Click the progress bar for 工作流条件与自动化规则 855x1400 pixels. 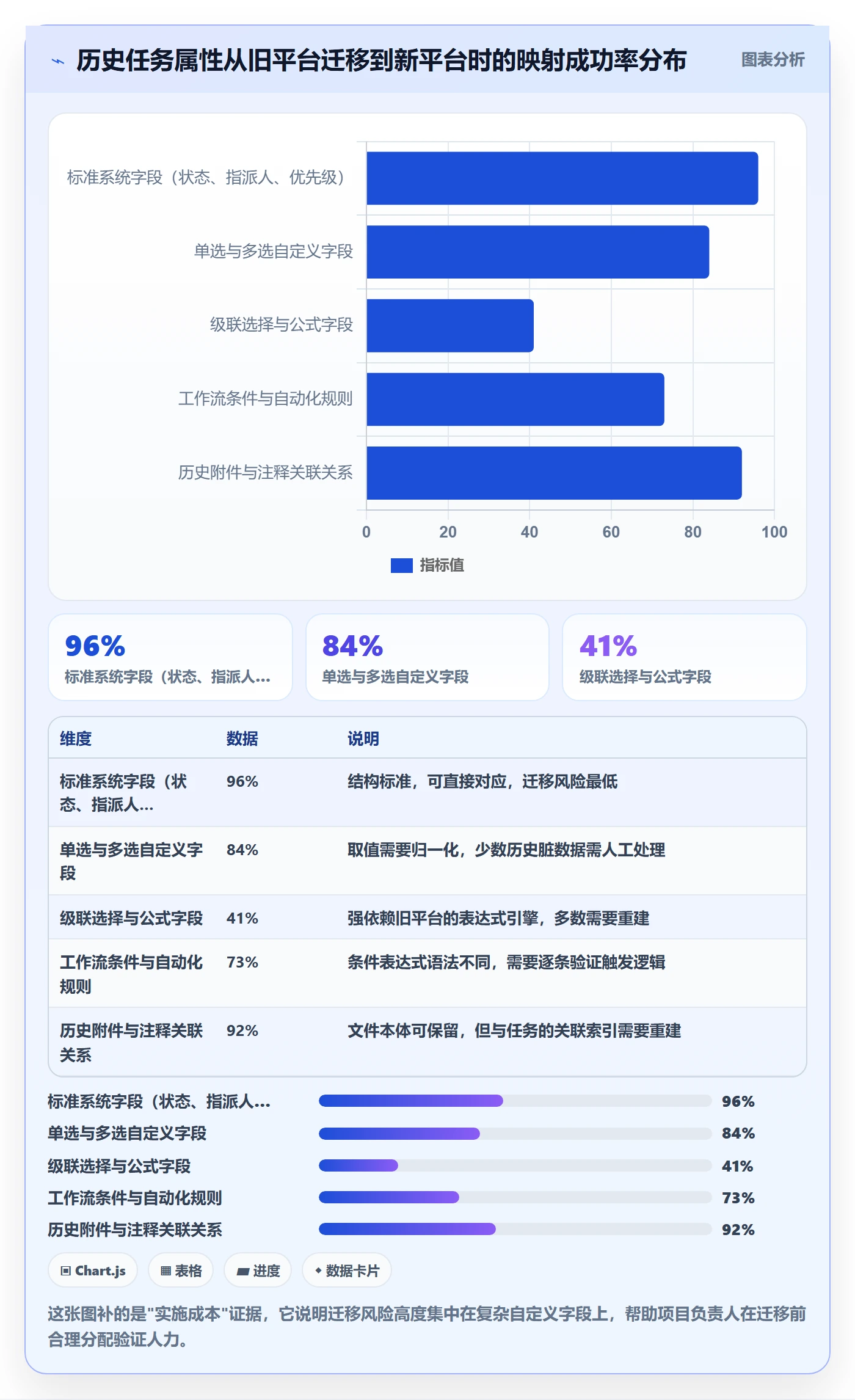tap(515, 1197)
